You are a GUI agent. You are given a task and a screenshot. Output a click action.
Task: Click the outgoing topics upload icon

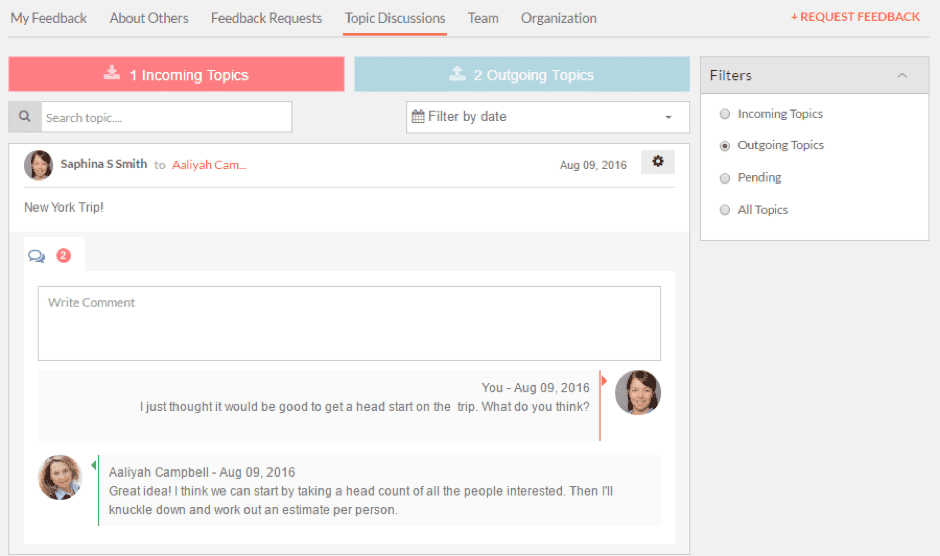click(457, 73)
